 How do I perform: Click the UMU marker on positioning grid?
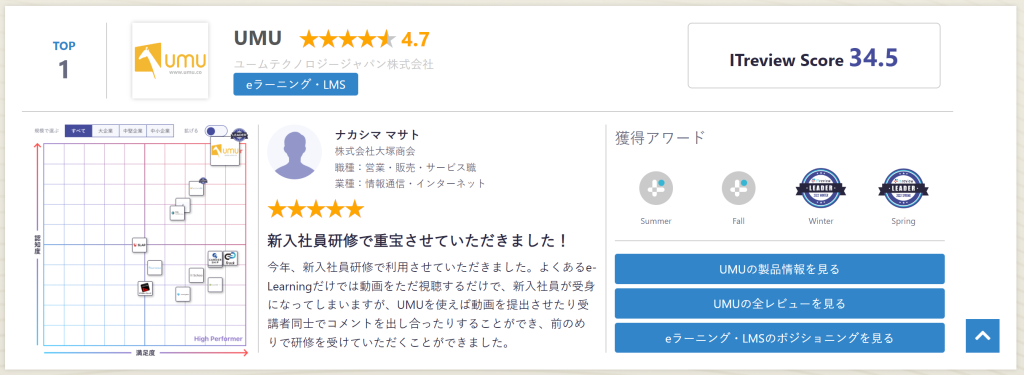pos(226,151)
